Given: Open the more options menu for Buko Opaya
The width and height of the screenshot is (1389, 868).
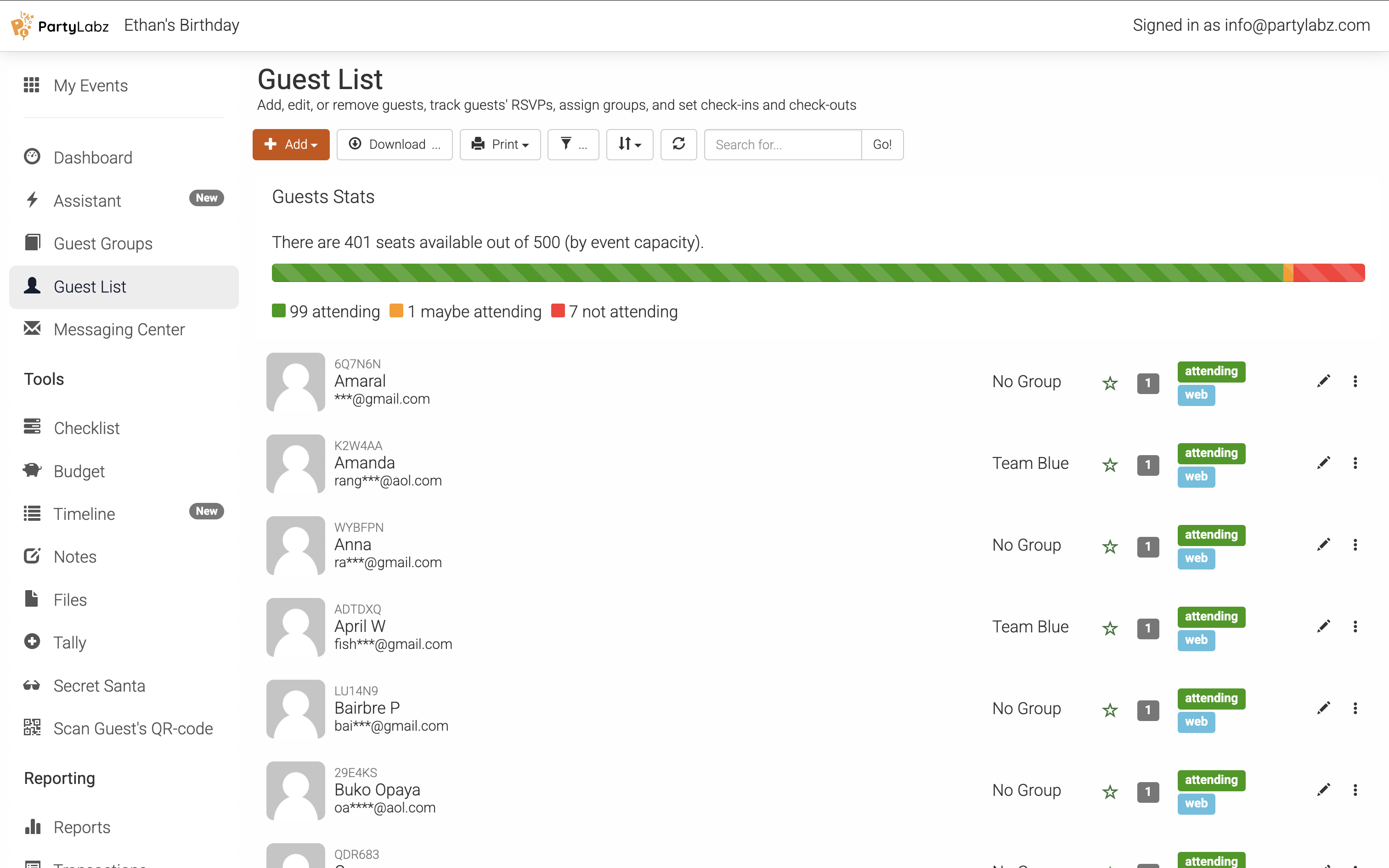Looking at the screenshot, I should 1355,790.
